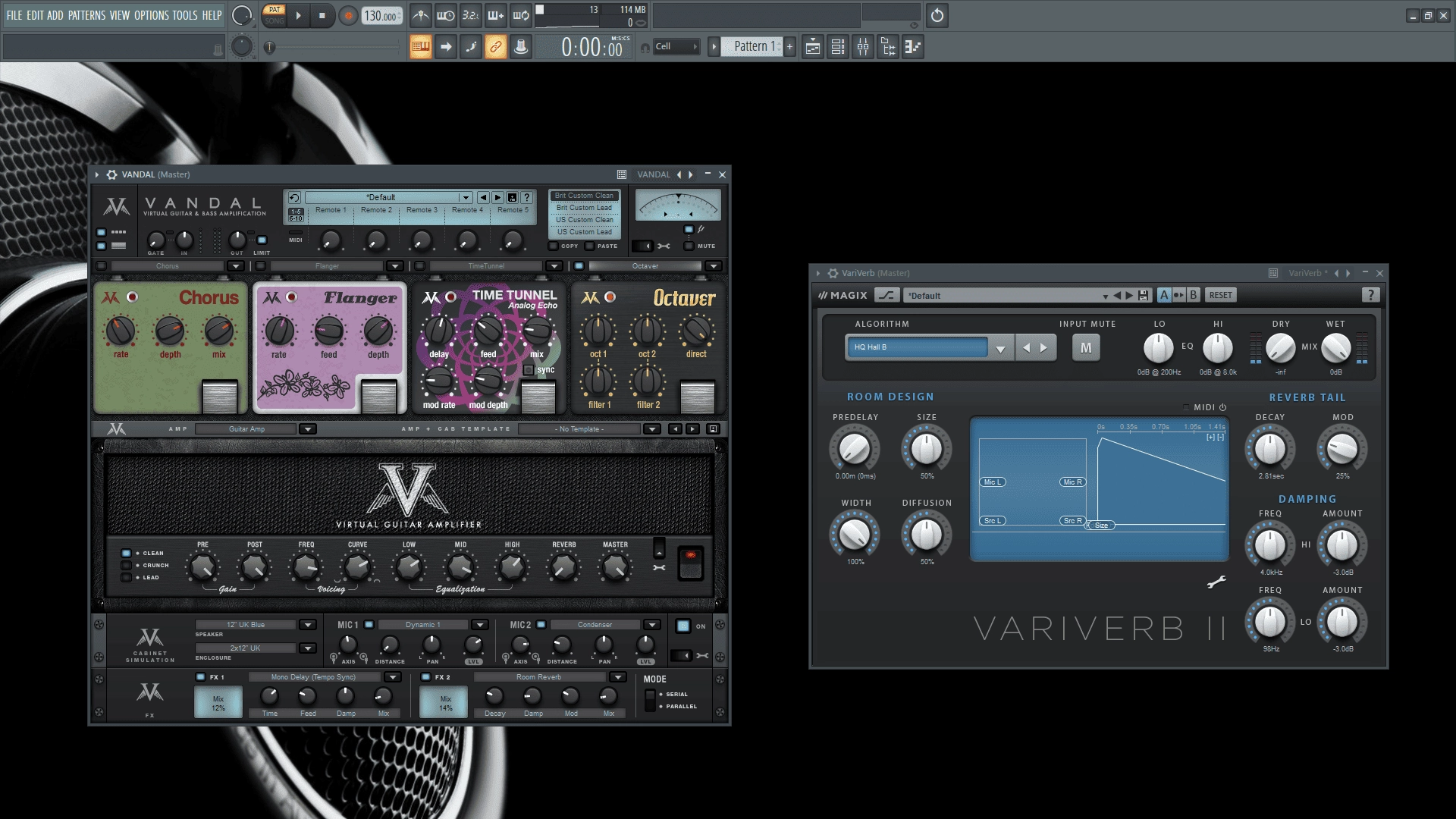Image resolution: width=1456 pixels, height=819 pixels.
Task: Select the LEAD amp channel
Action: (126, 578)
